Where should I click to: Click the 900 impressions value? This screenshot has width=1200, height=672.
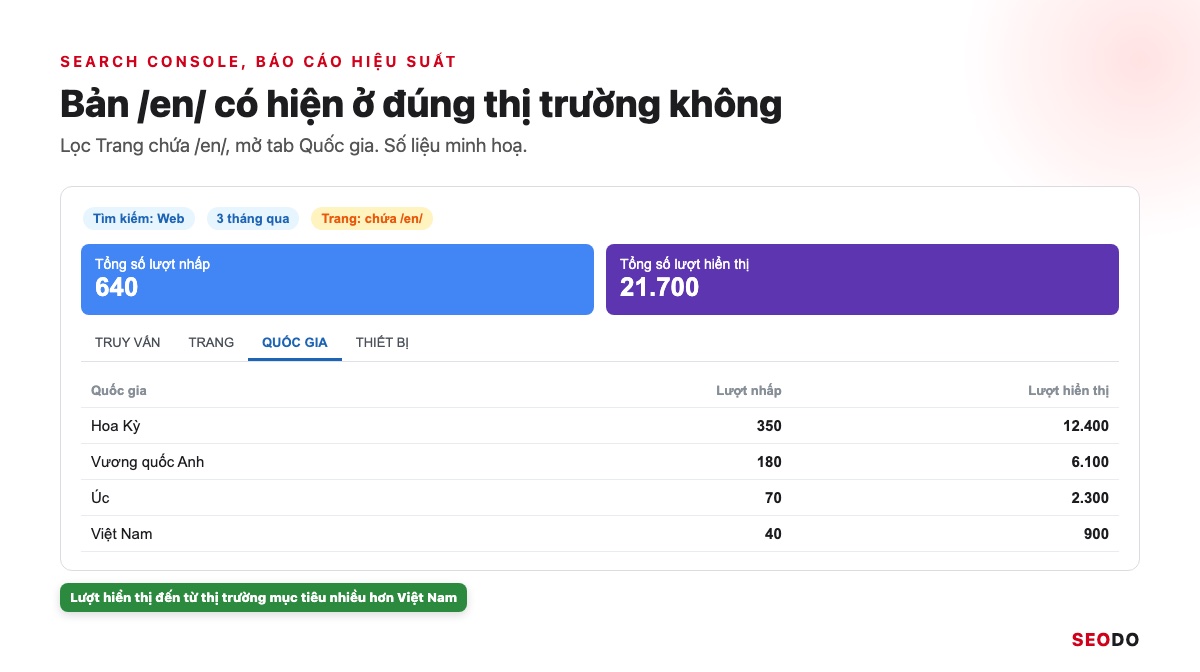point(1096,534)
